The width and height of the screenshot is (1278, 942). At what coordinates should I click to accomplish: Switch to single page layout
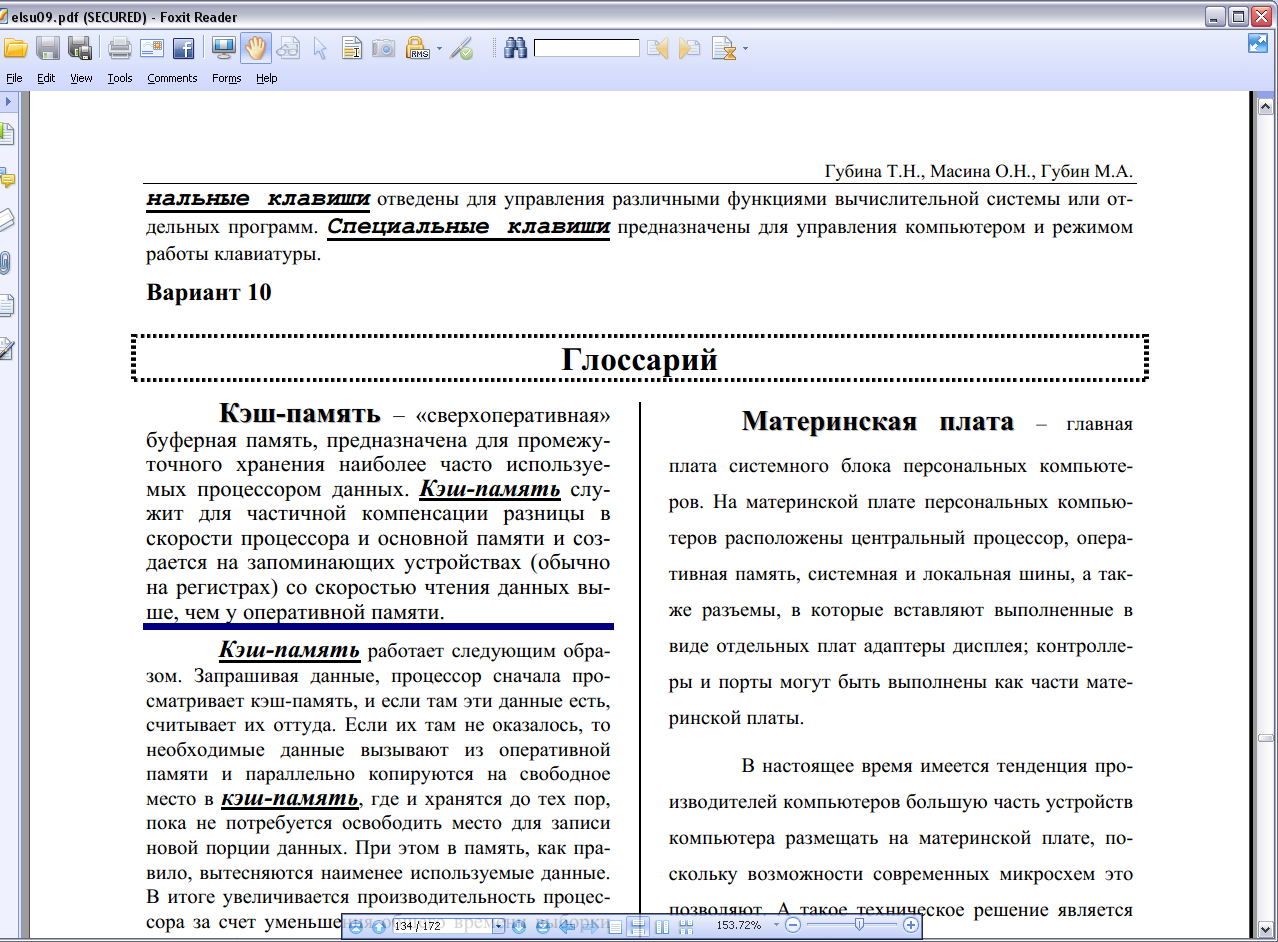(x=615, y=926)
